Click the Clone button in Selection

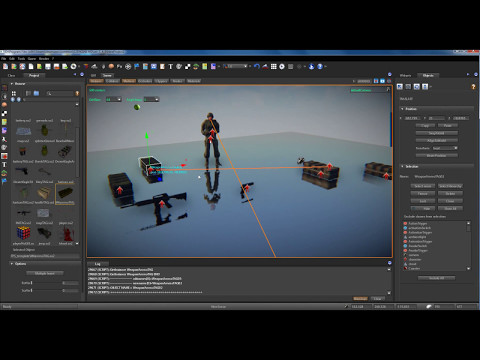pyautogui.click(x=450, y=201)
